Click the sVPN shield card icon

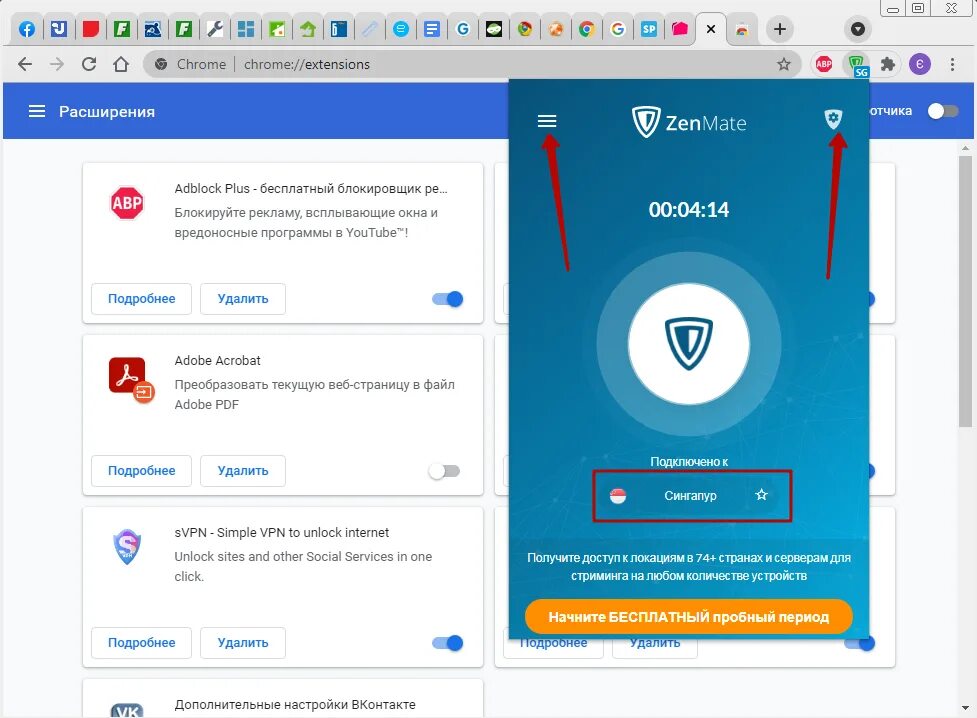tap(127, 547)
